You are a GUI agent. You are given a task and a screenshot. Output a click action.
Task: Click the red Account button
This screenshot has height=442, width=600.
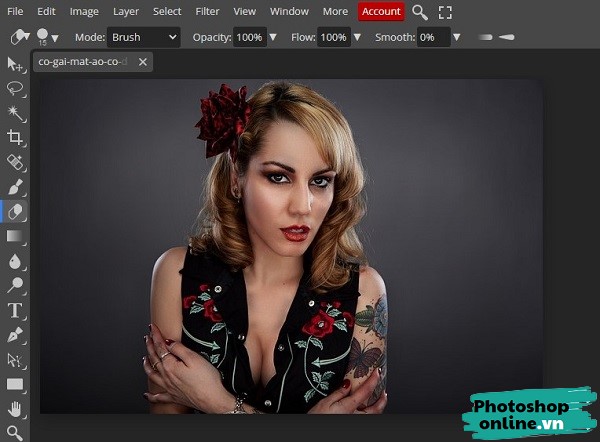(x=380, y=12)
